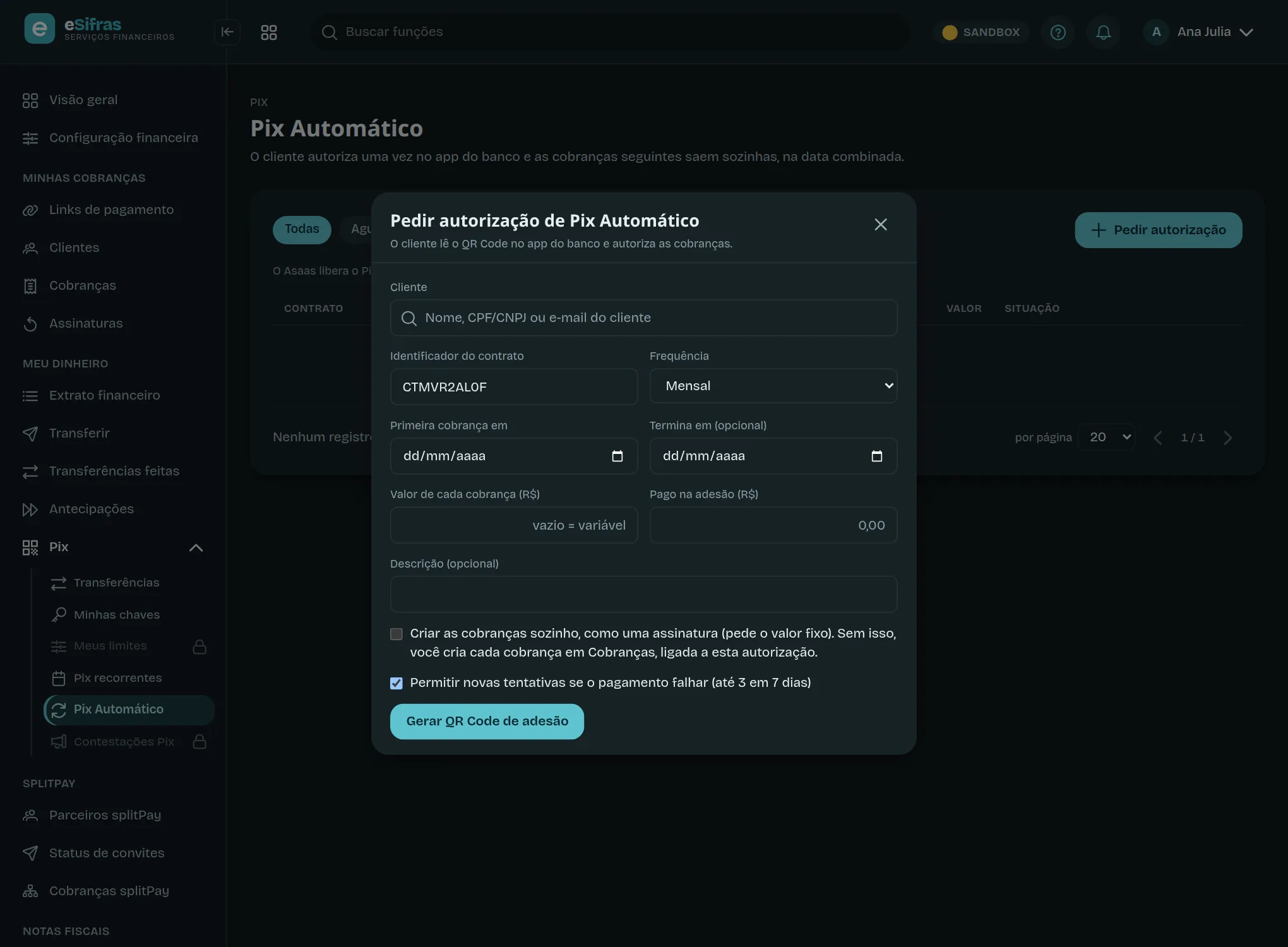
Task: Open Pix recorrentes in sidebar
Action: tap(129, 677)
